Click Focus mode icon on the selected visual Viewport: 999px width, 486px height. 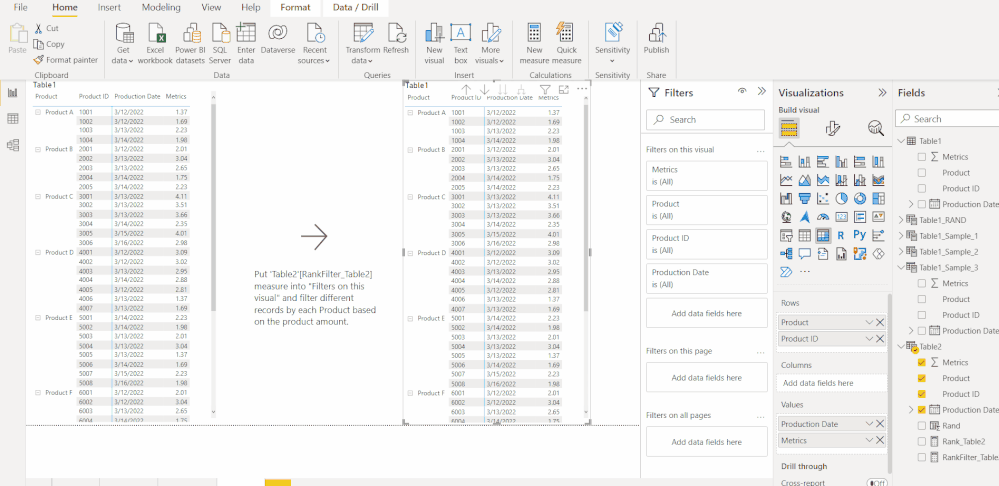563,90
